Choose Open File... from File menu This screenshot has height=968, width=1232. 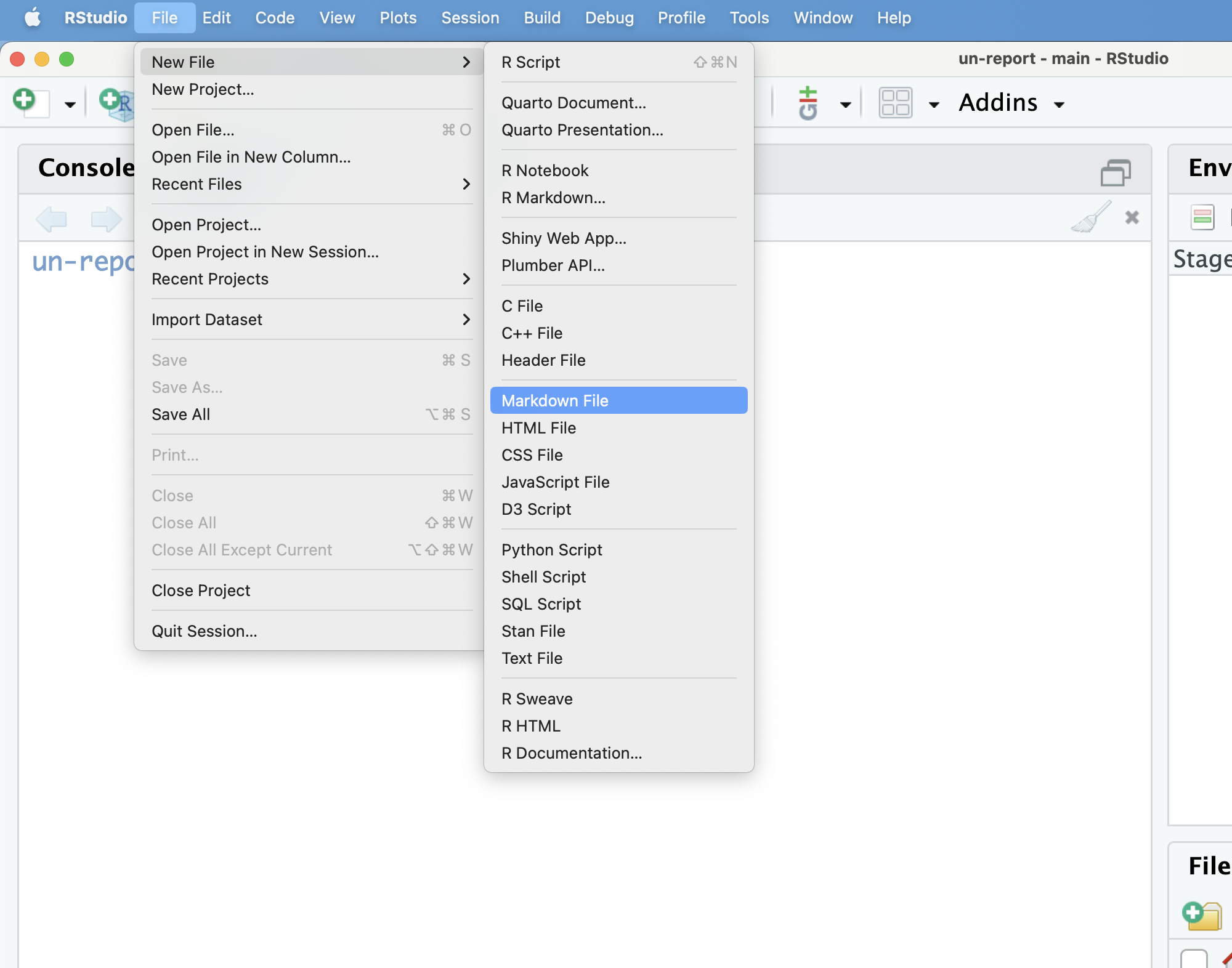tap(312, 130)
